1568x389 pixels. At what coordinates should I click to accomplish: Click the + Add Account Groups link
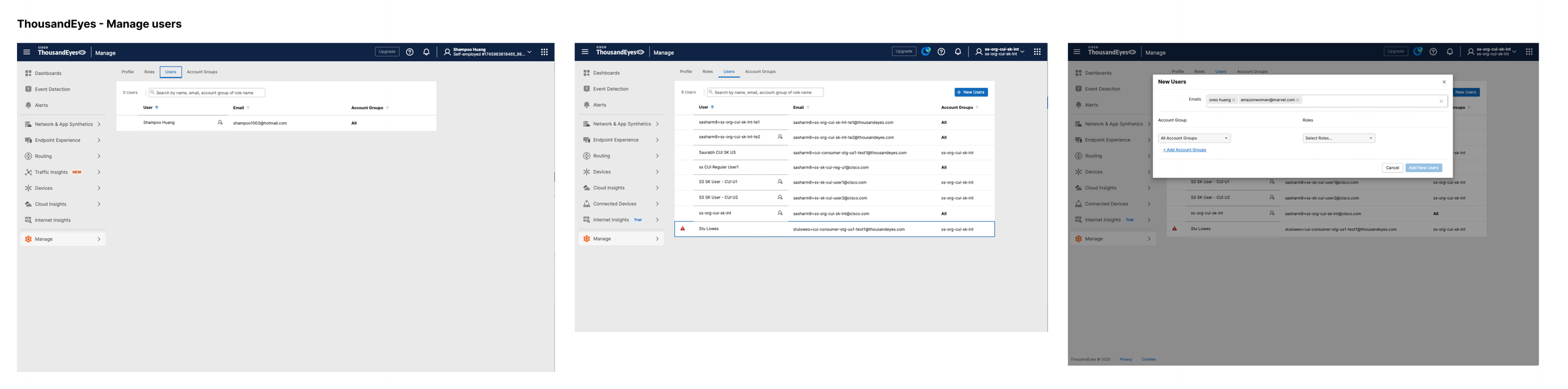(1184, 150)
